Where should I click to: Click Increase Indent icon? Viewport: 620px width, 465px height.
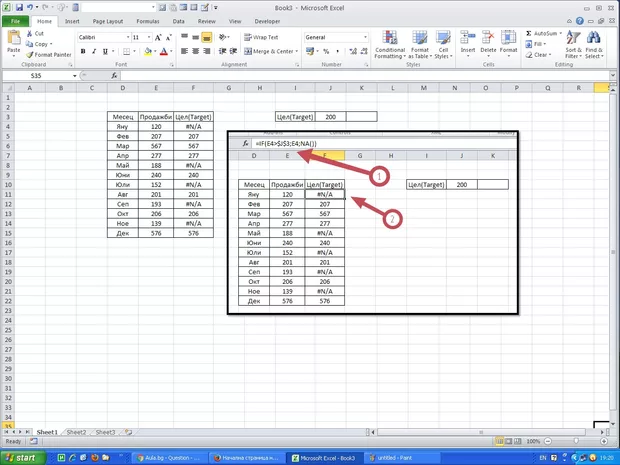click(x=233, y=51)
